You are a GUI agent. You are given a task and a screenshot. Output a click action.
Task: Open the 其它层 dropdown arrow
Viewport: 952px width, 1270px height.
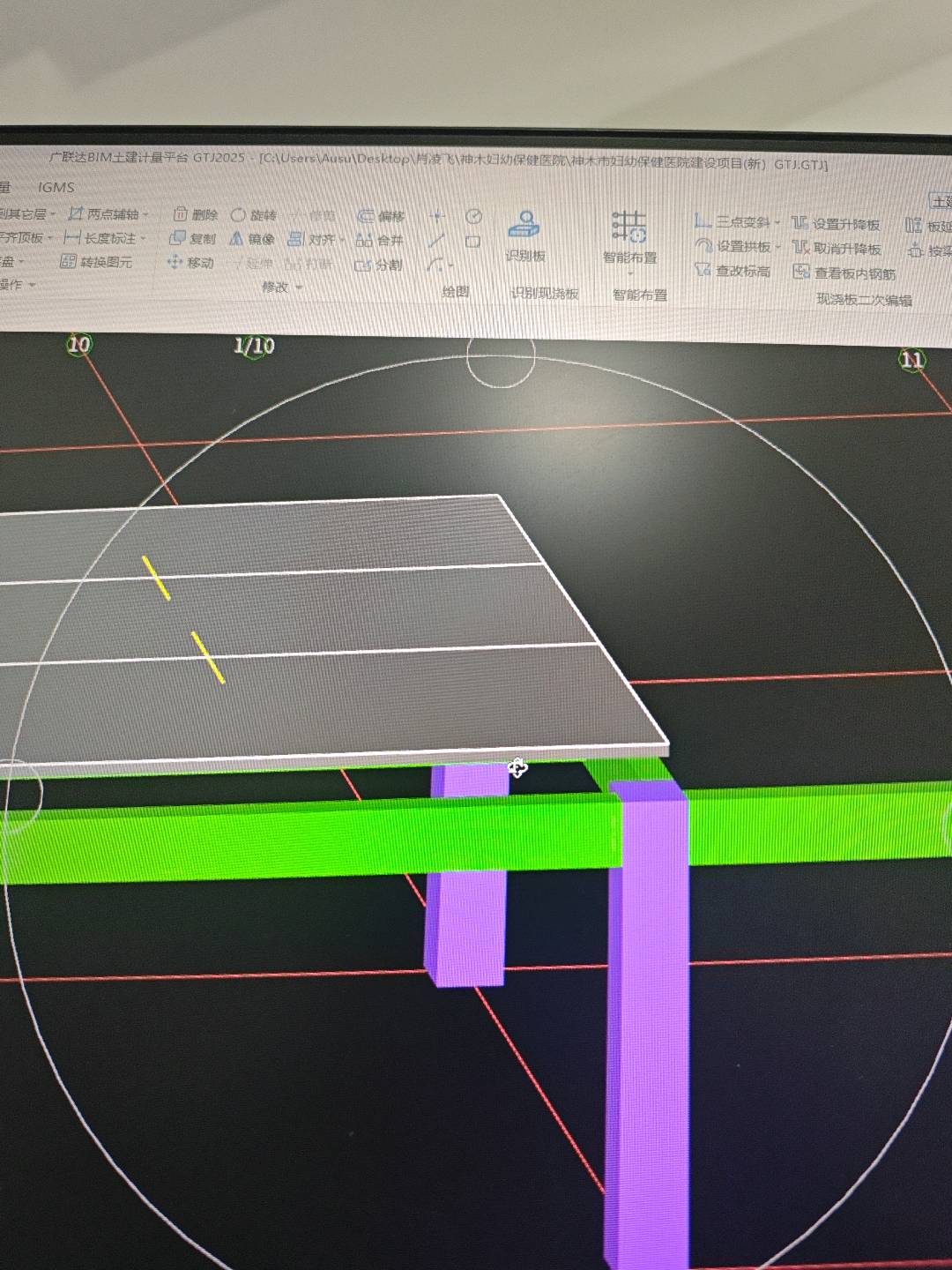53,214
